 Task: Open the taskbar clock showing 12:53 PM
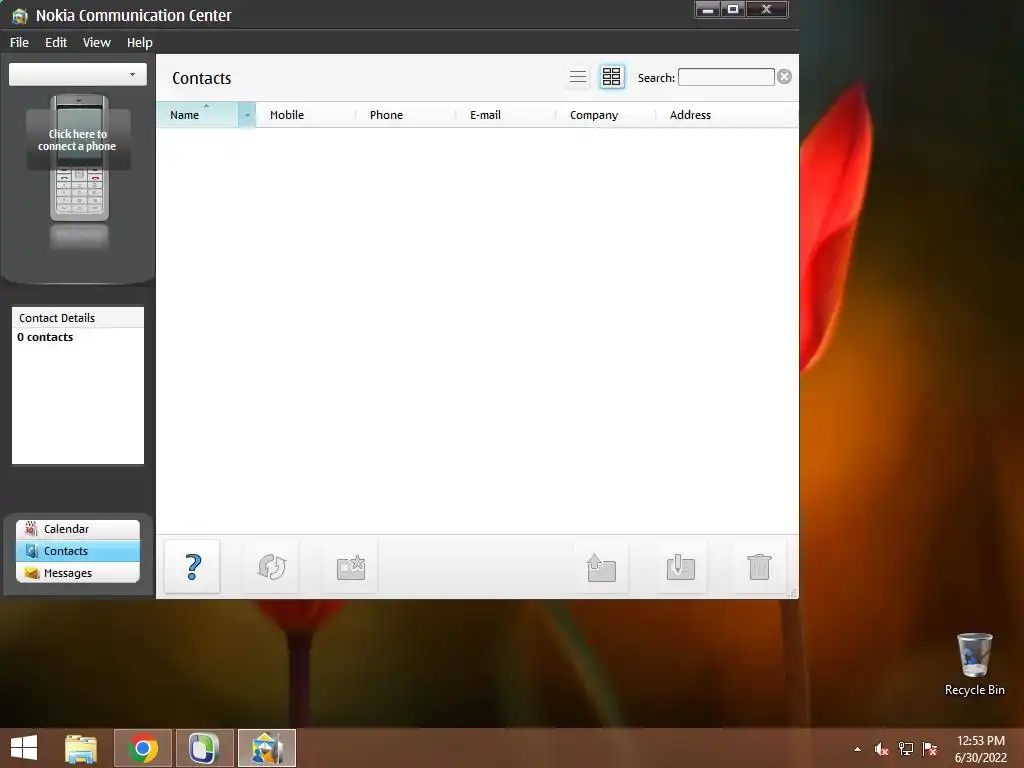pos(980,748)
